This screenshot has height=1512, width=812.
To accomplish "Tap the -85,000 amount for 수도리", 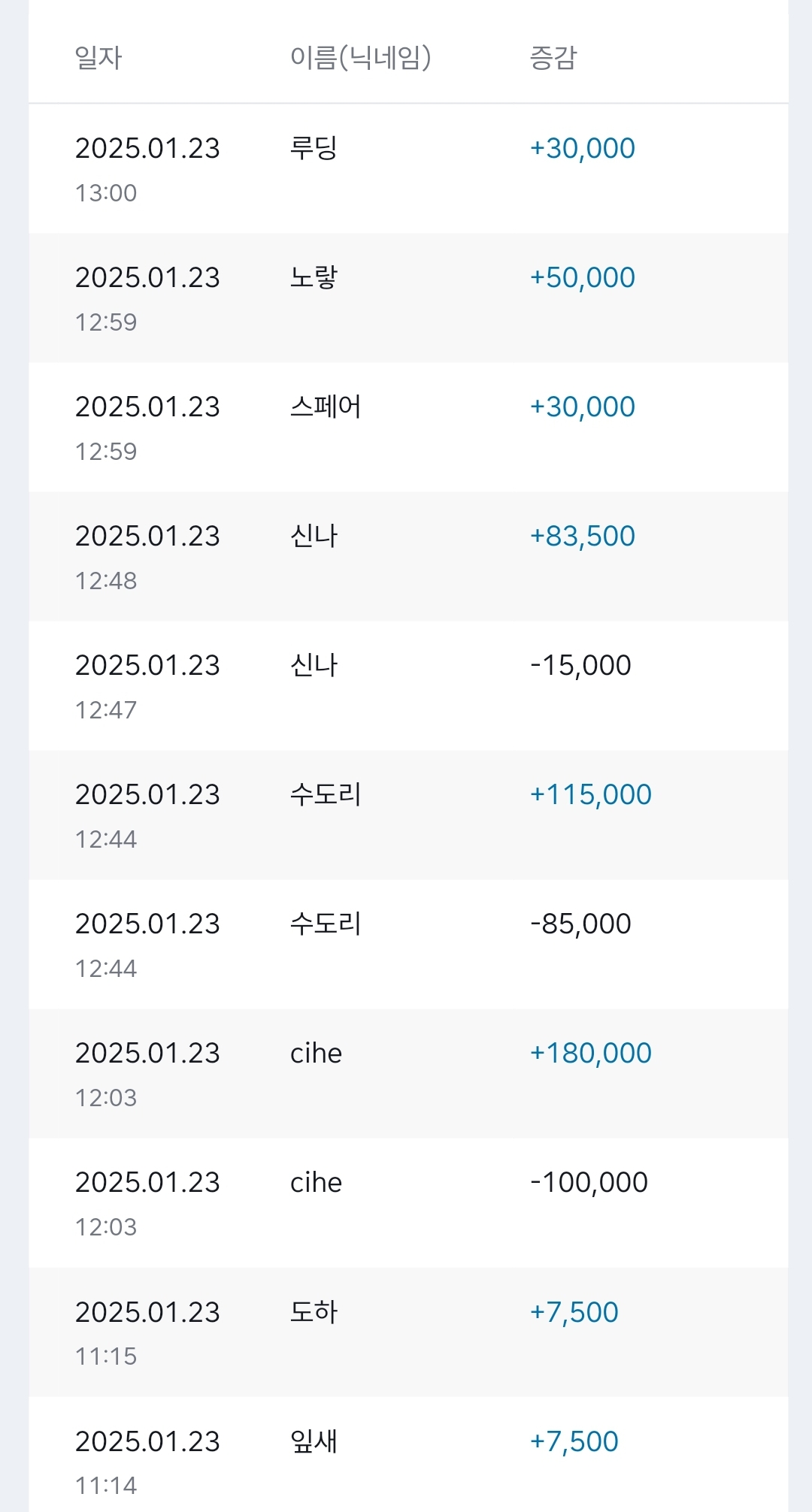I will [x=580, y=924].
